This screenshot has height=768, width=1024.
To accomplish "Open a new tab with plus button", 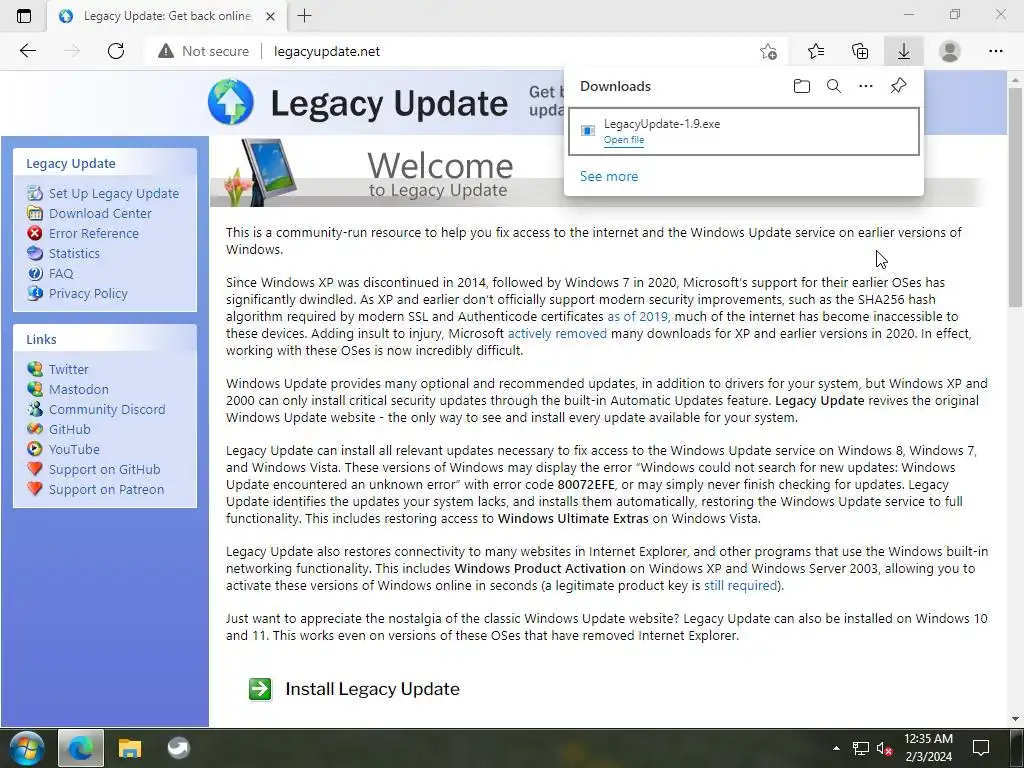I will coord(304,16).
